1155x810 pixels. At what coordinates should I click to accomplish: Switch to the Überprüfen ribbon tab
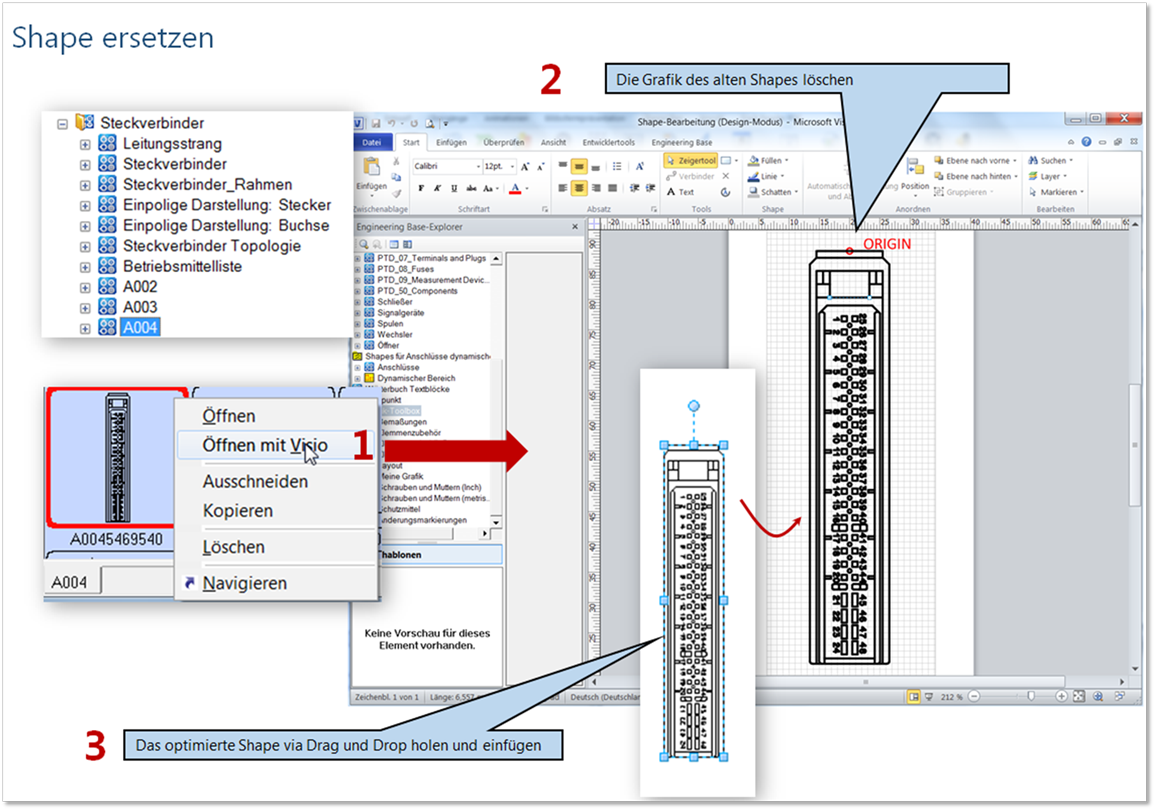pos(504,143)
